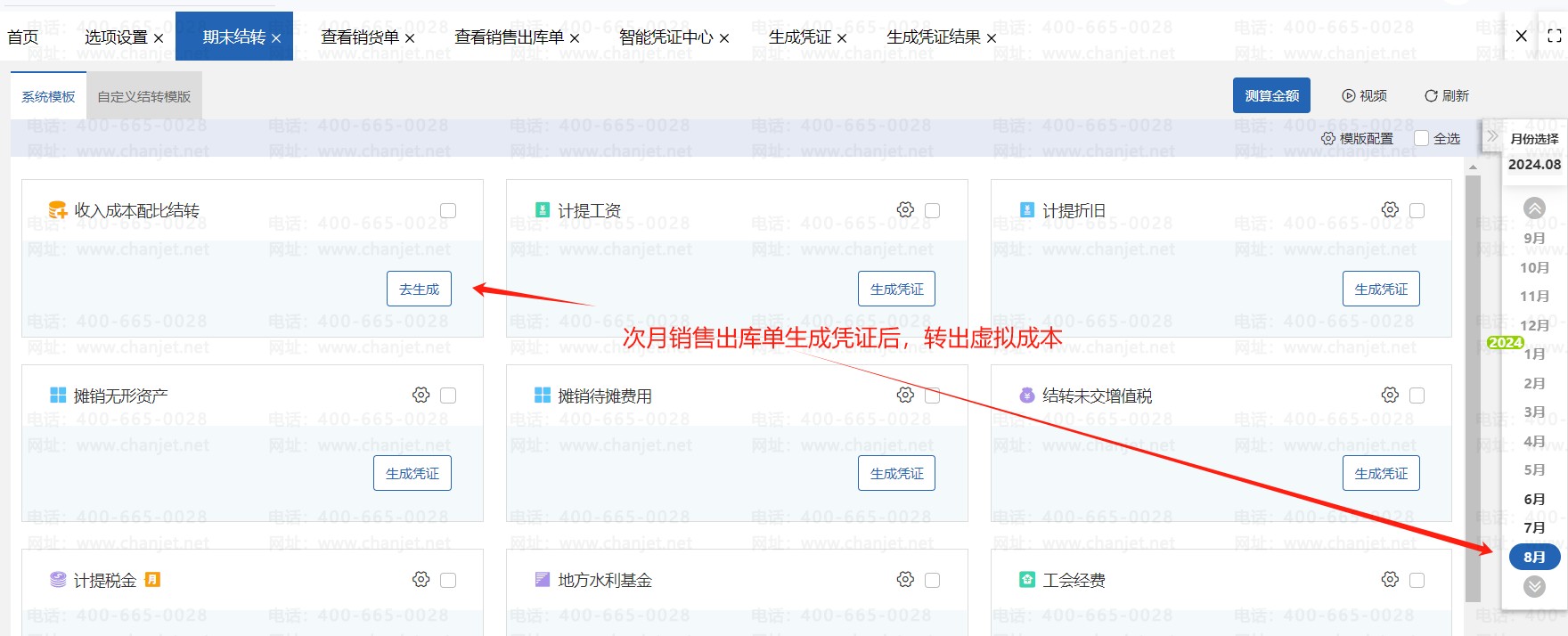Open settings gear for 计提税金
The image size is (1568, 636).
(x=421, y=580)
